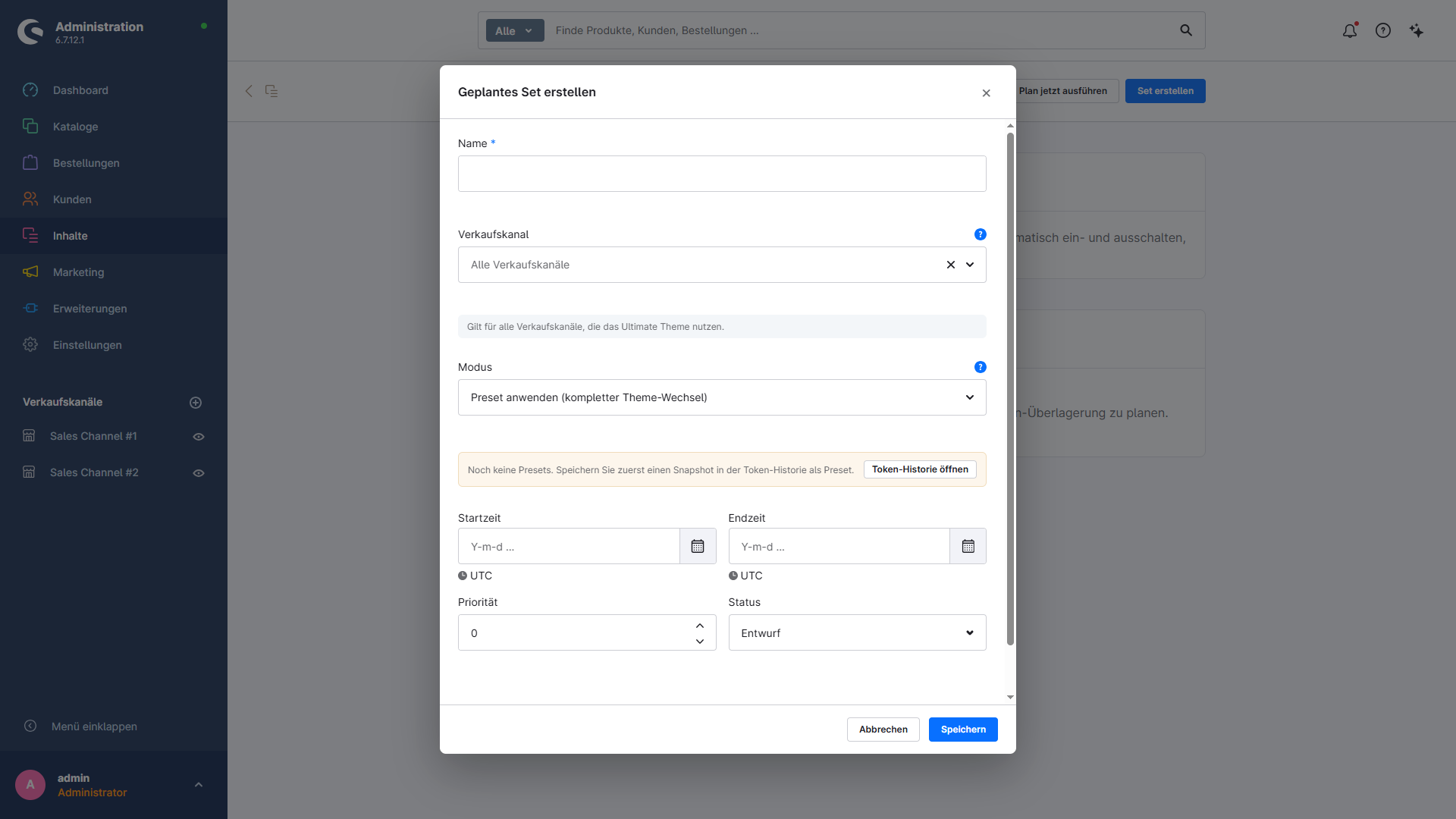
Task: Clear the Alle Verkaufskanäle selection
Action: tap(951, 265)
